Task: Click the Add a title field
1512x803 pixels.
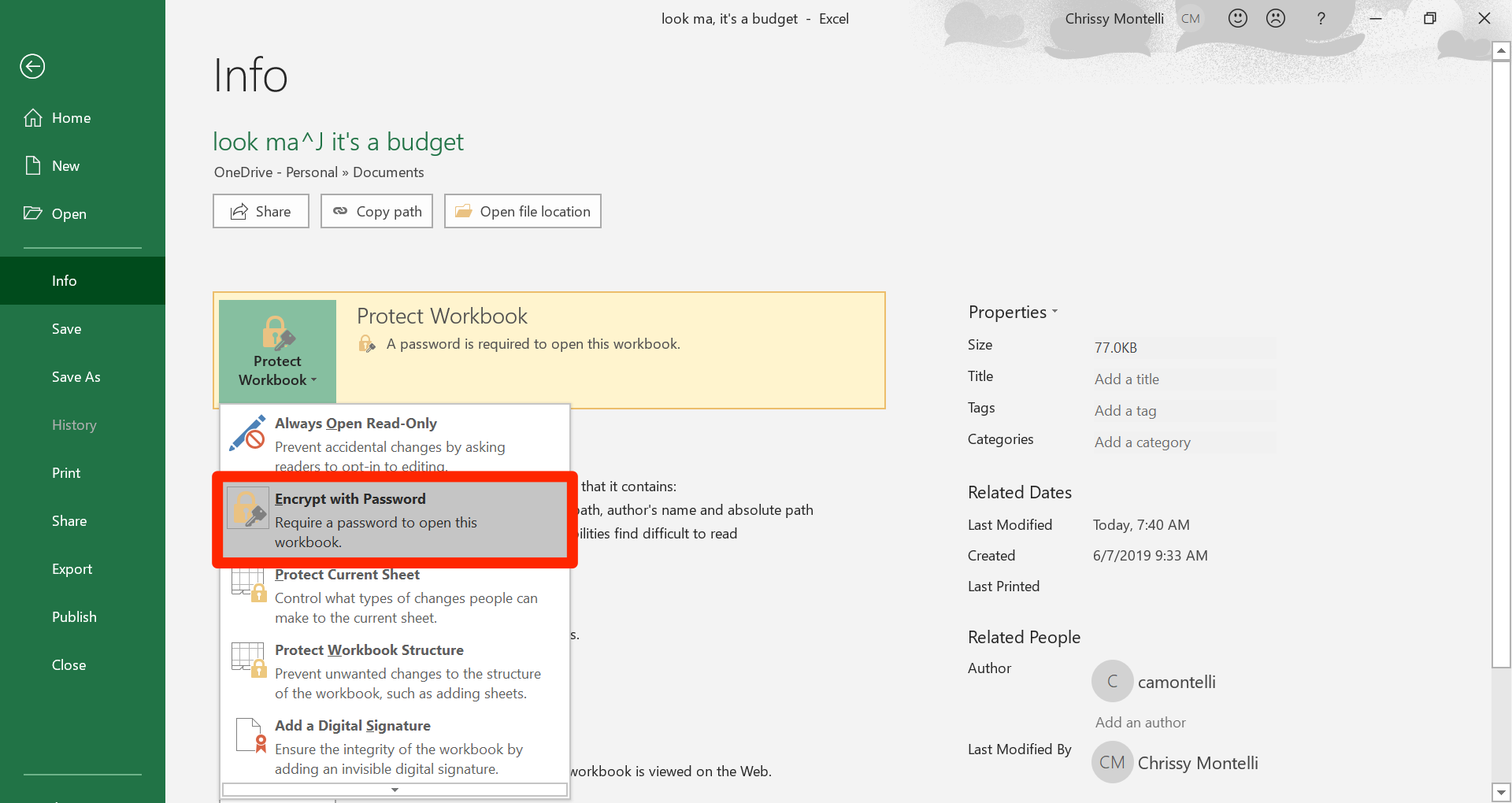Action: [x=1184, y=379]
